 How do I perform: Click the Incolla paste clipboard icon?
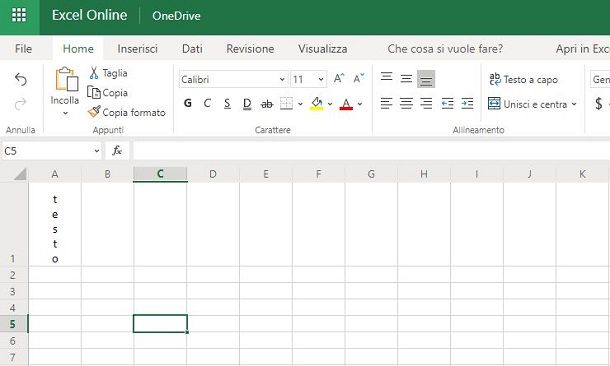click(x=67, y=79)
